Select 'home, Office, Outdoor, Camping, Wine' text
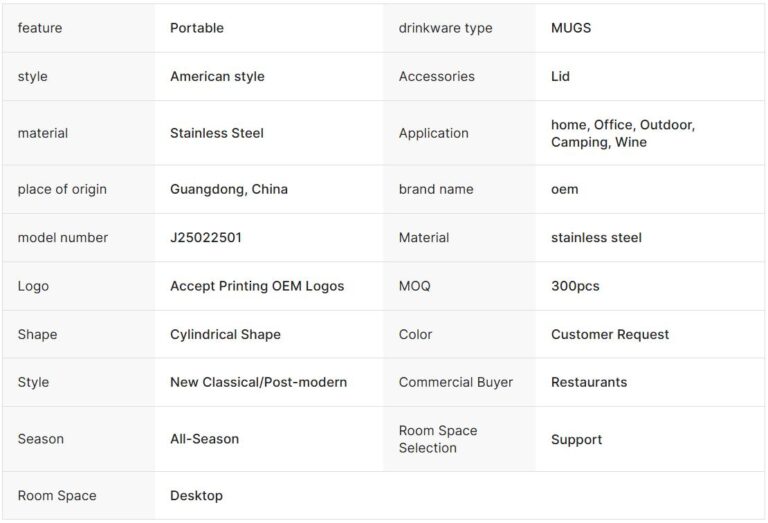768x523 pixels. [x=622, y=133]
